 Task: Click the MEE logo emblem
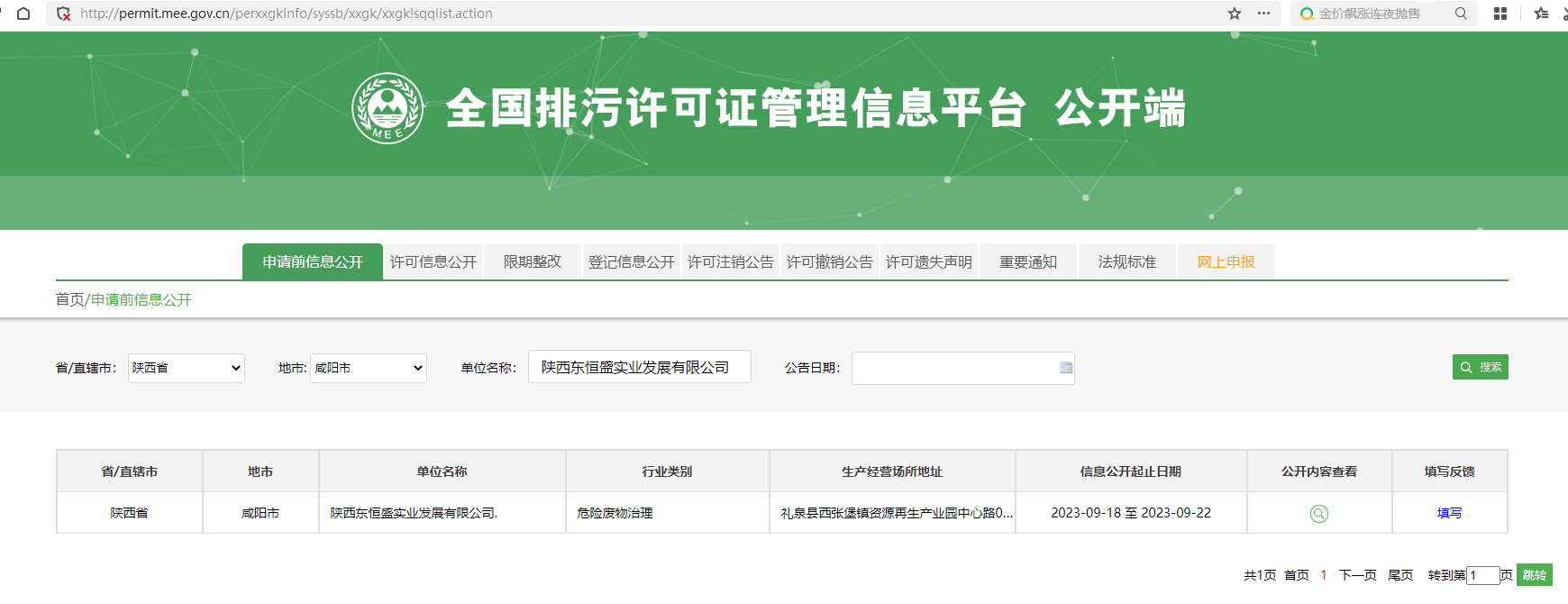[387, 108]
